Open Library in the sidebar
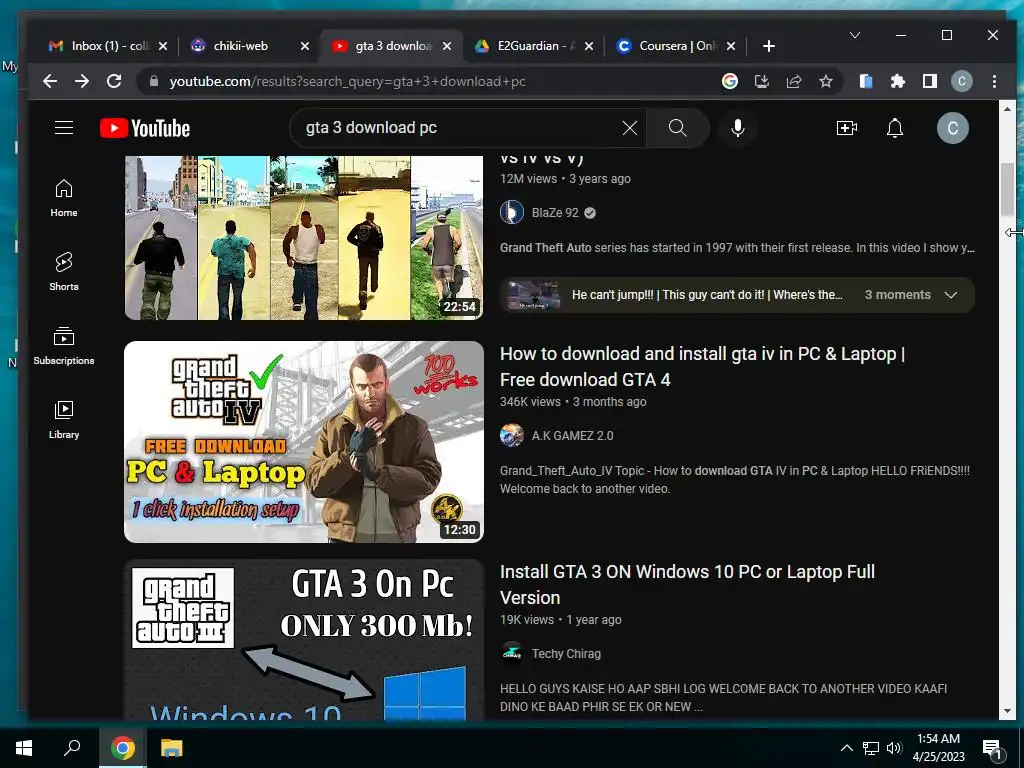The width and height of the screenshot is (1024, 768). pyautogui.click(x=64, y=420)
